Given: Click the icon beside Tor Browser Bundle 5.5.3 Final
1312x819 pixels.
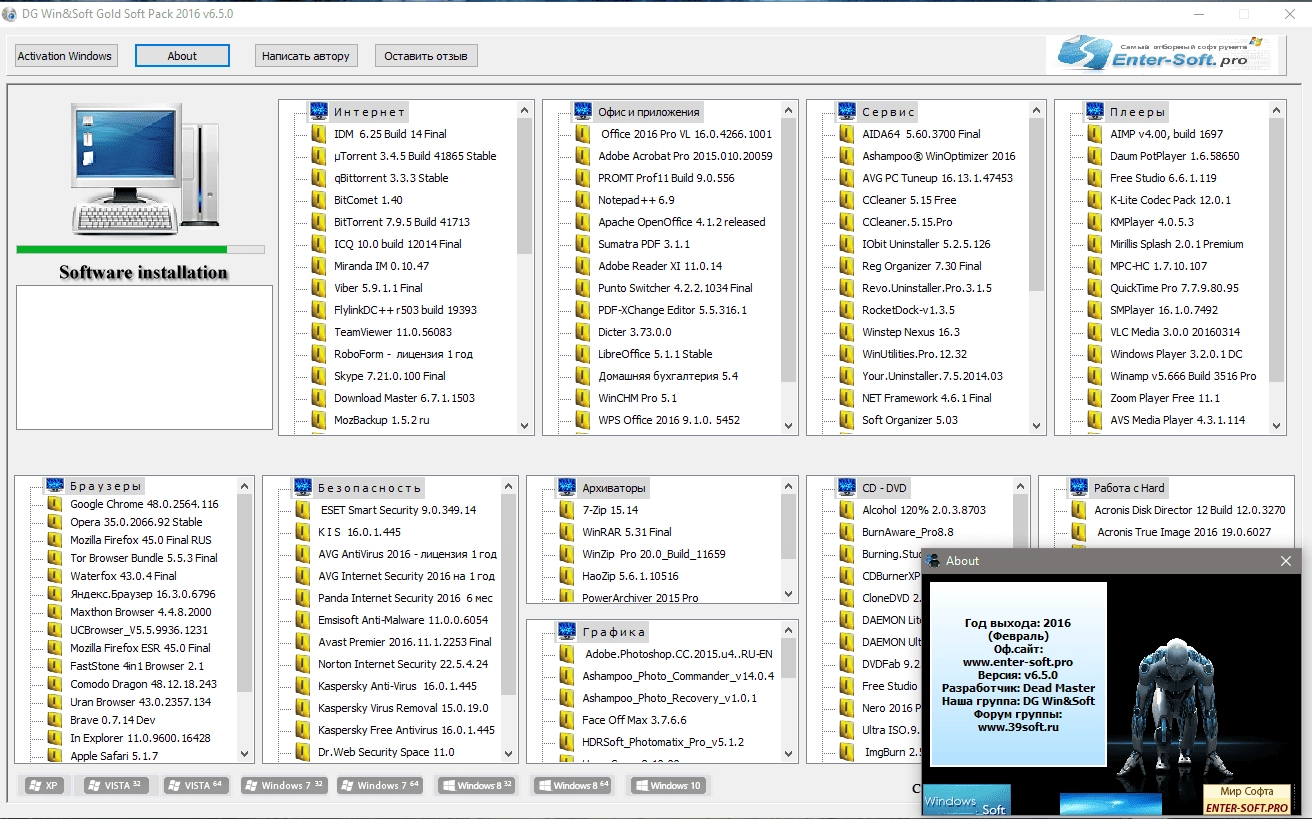Looking at the screenshot, I should pyautogui.click(x=55, y=558).
